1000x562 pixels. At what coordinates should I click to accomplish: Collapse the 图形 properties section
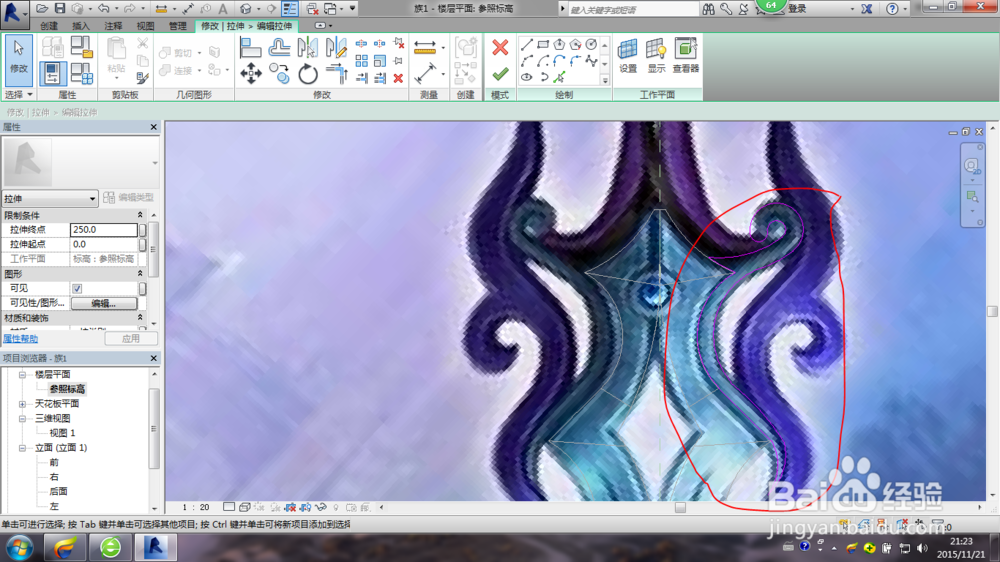coord(140,273)
